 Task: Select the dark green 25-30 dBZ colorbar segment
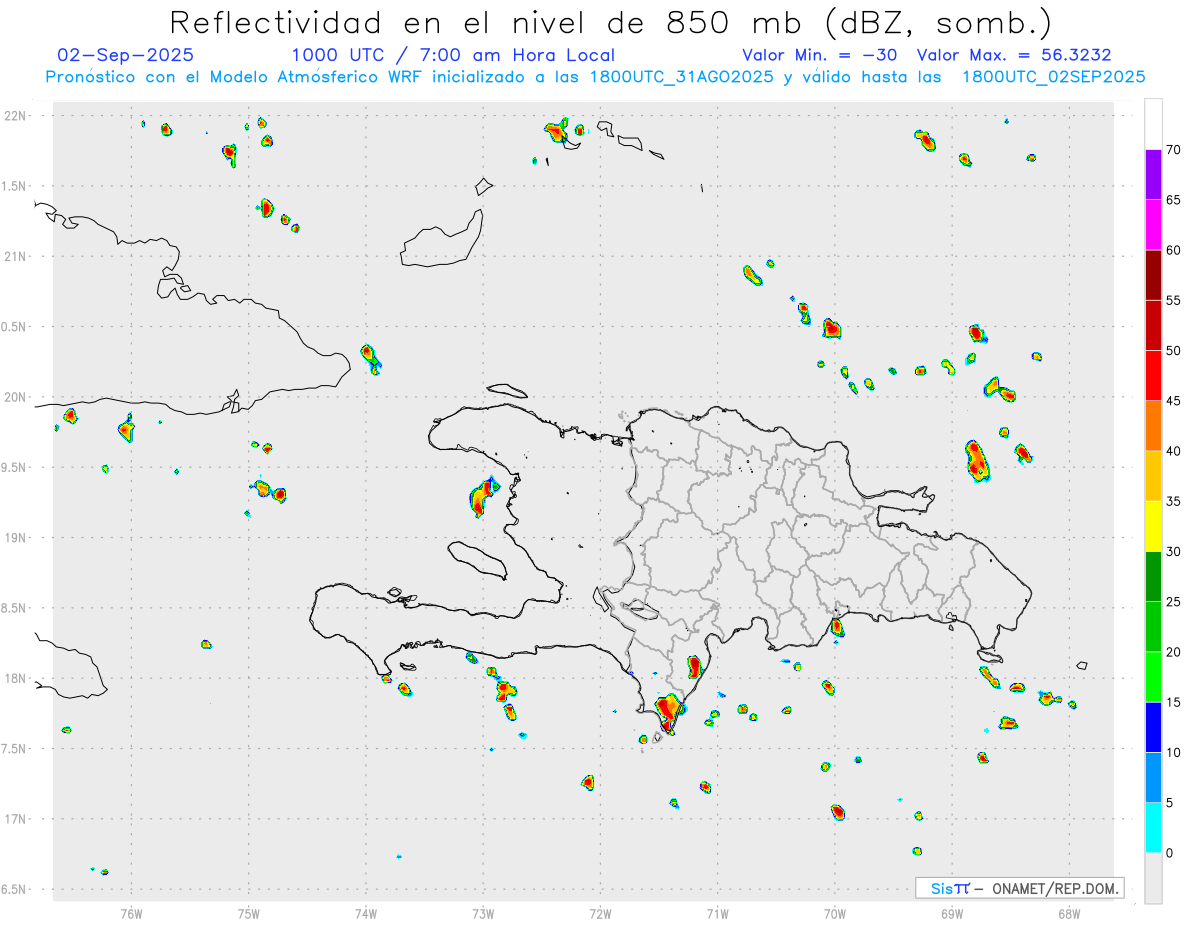point(1153,577)
